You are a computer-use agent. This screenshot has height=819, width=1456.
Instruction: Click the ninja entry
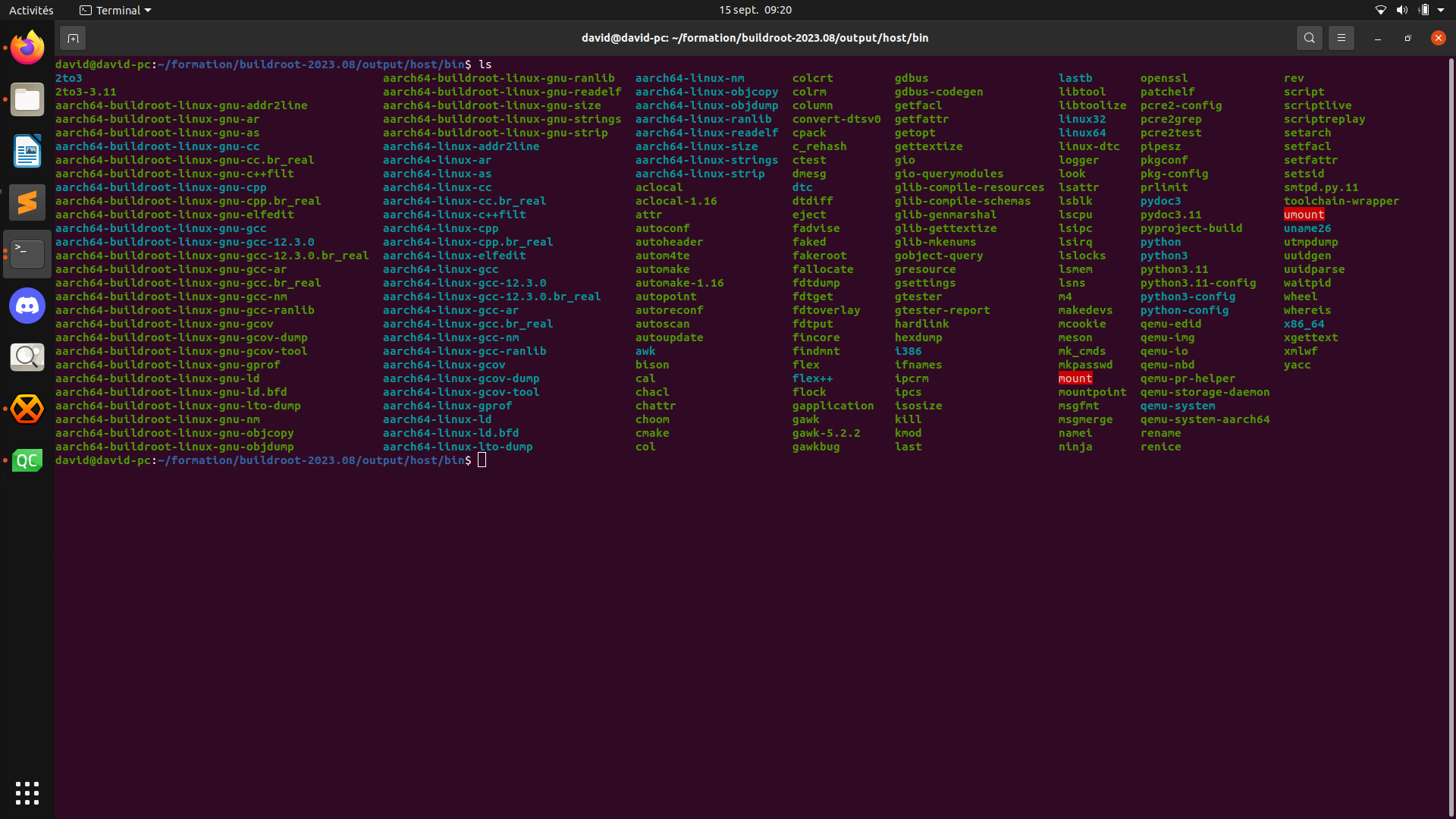pos(1075,447)
